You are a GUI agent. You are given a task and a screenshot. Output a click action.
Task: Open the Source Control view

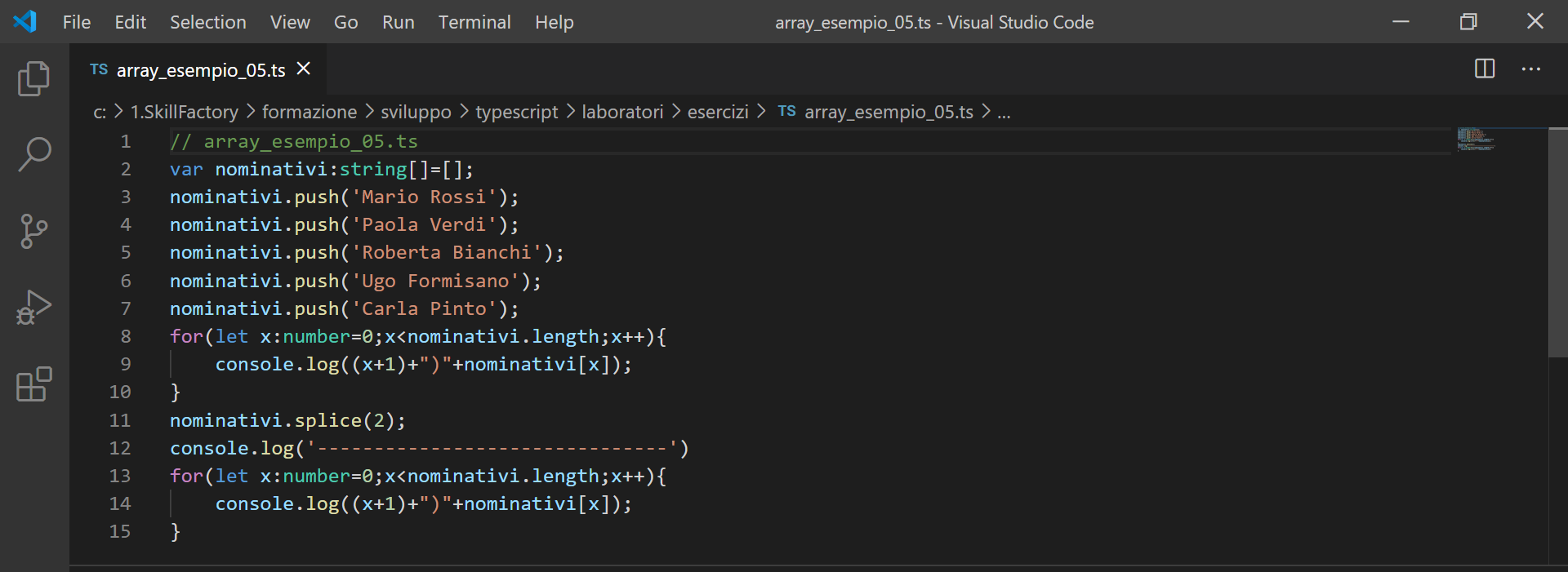(x=33, y=231)
